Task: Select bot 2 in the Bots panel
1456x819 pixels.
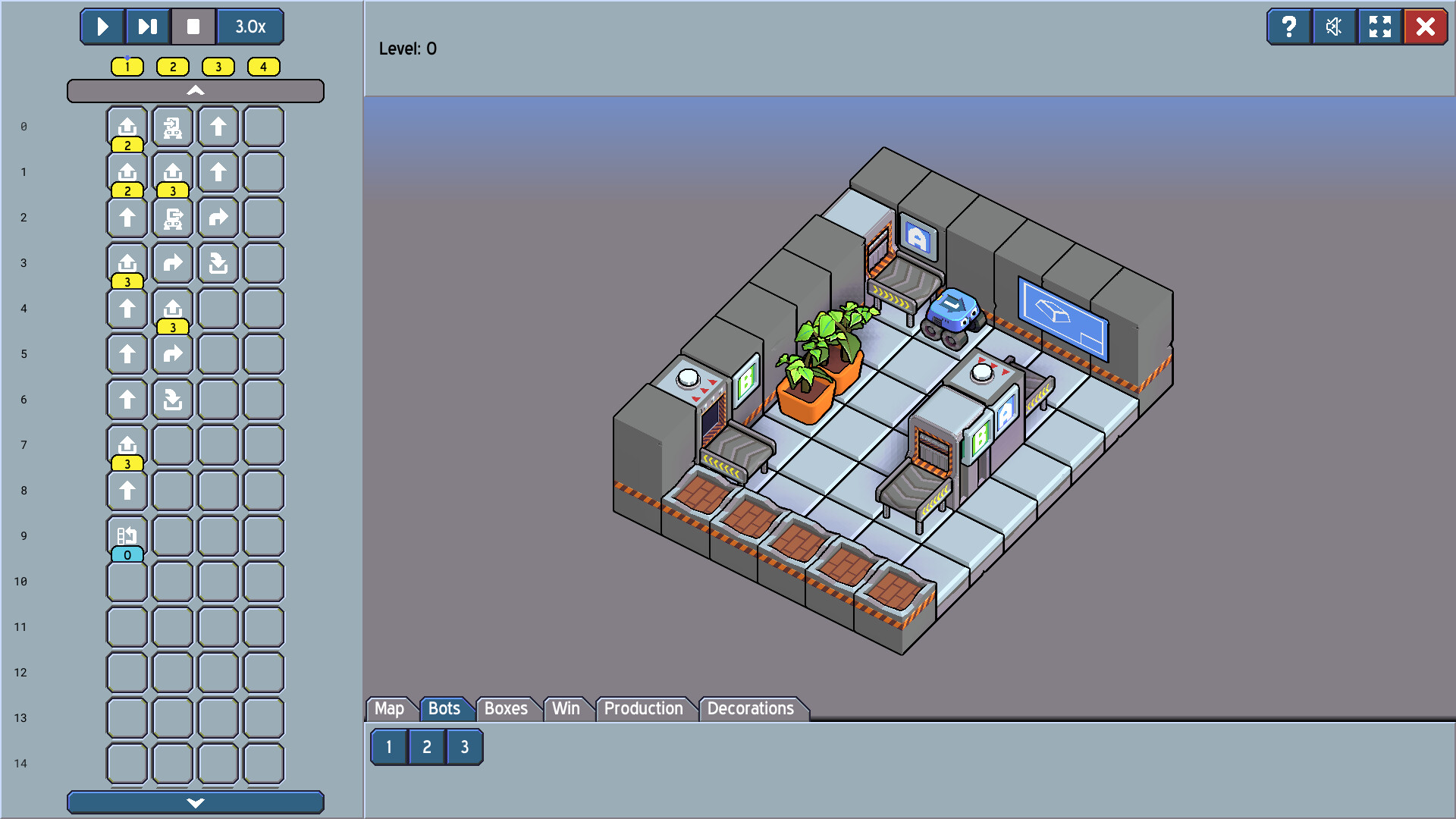Action: 426,746
